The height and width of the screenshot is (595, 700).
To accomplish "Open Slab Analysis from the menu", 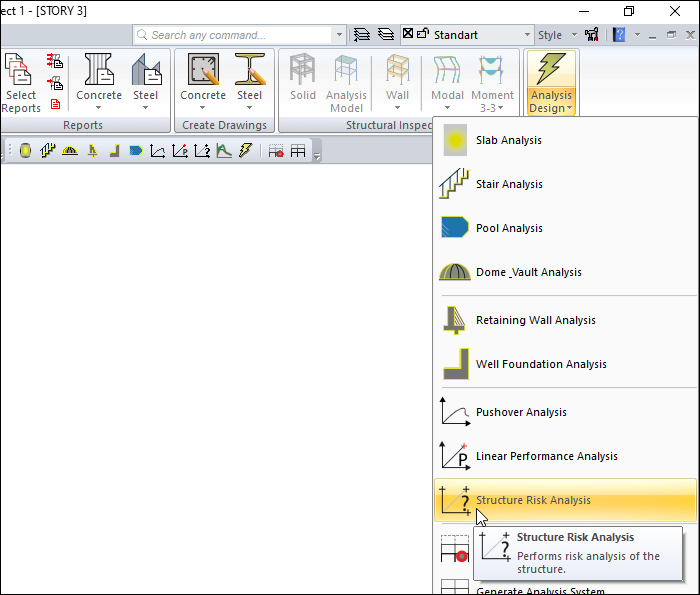I will coord(509,140).
